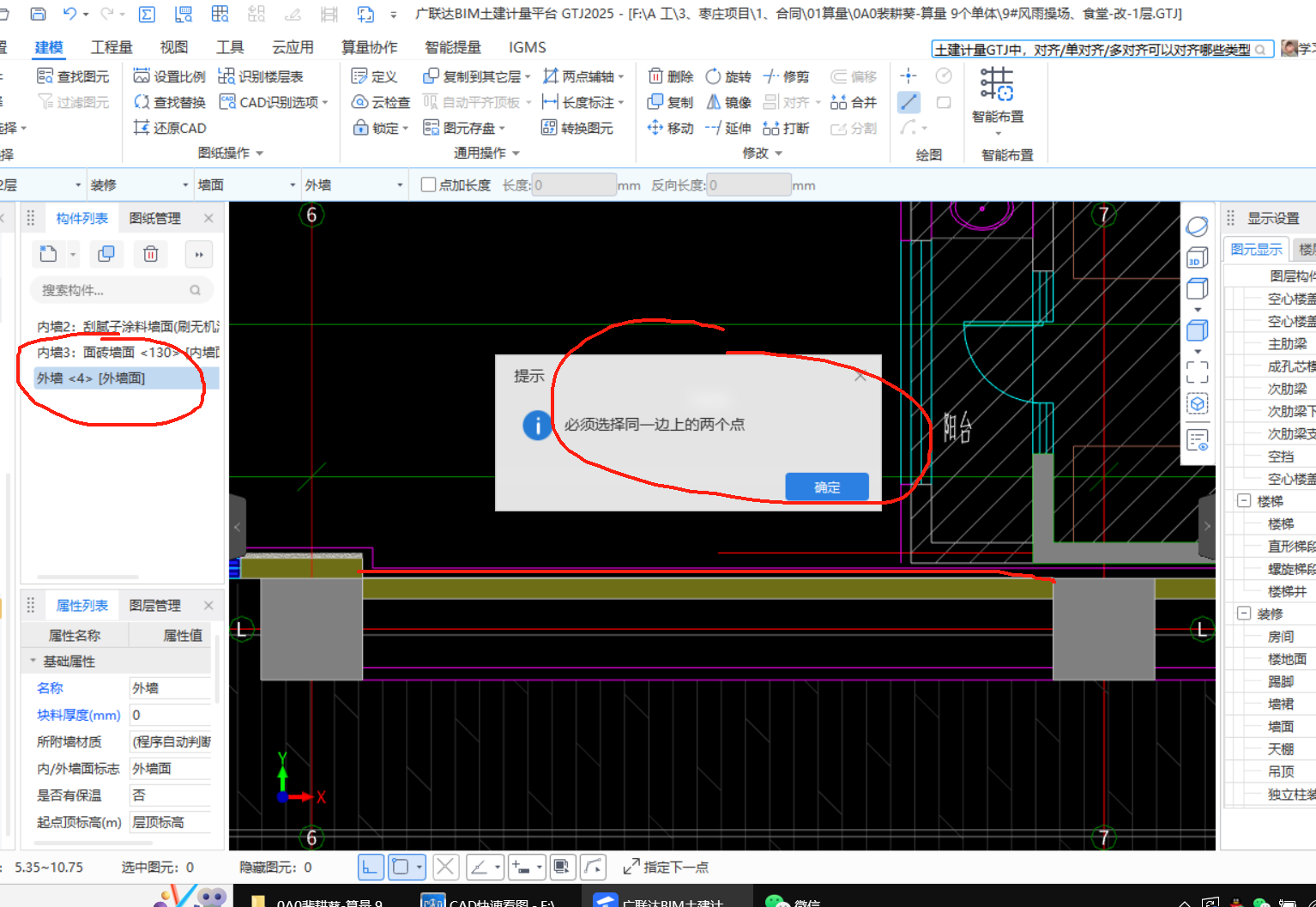The height and width of the screenshot is (907, 1316).
Task: Select 外墙 <4> [外墙面] component
Action: coord(127,378)
